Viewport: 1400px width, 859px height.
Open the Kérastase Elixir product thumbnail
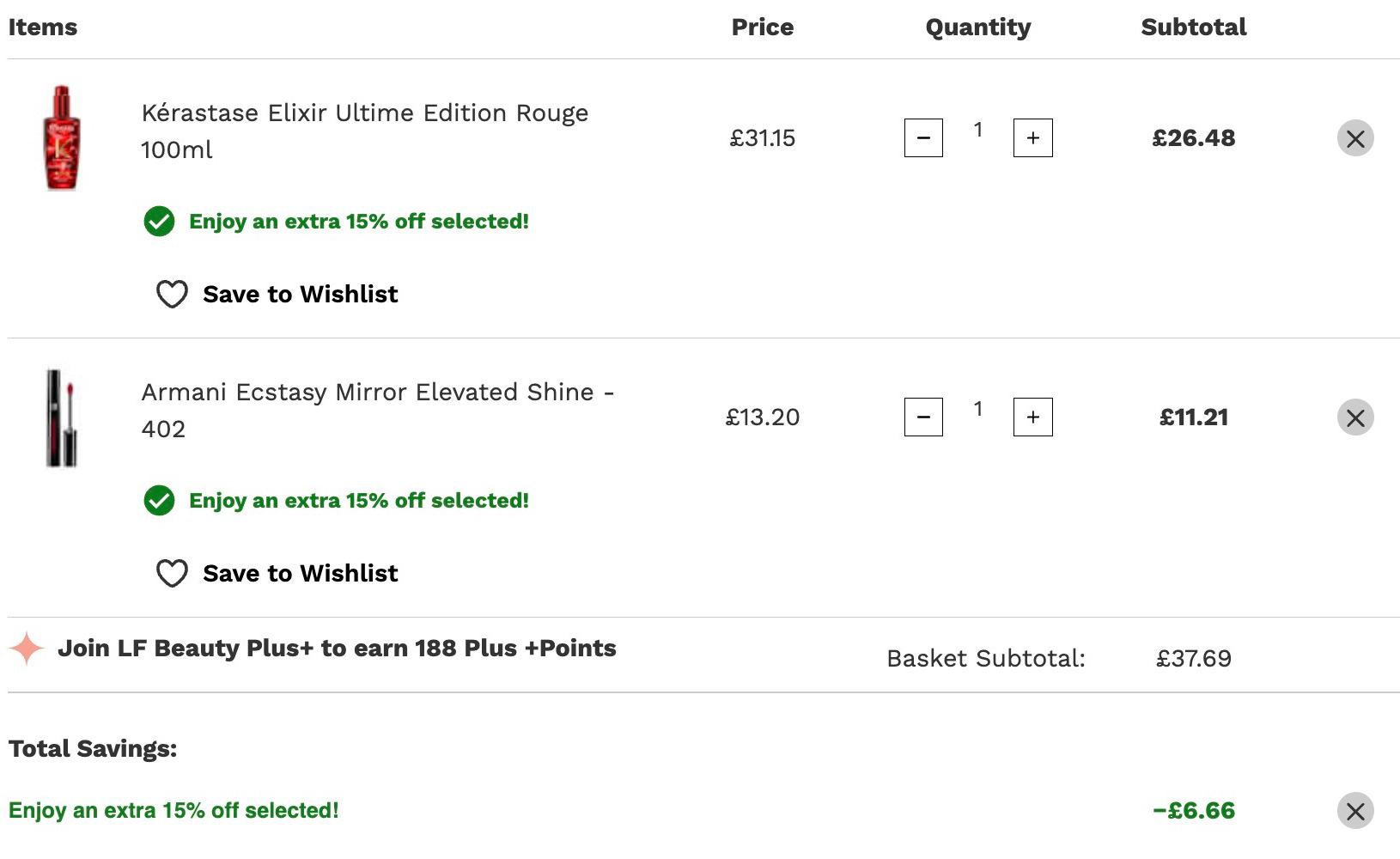[x=61, y=137]
